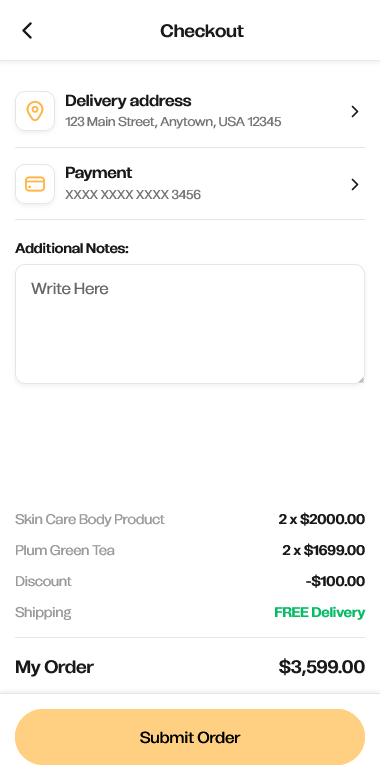Expand the Payment chevron
The height and width of the screenshot is (780, 380).
click(355, 185)
